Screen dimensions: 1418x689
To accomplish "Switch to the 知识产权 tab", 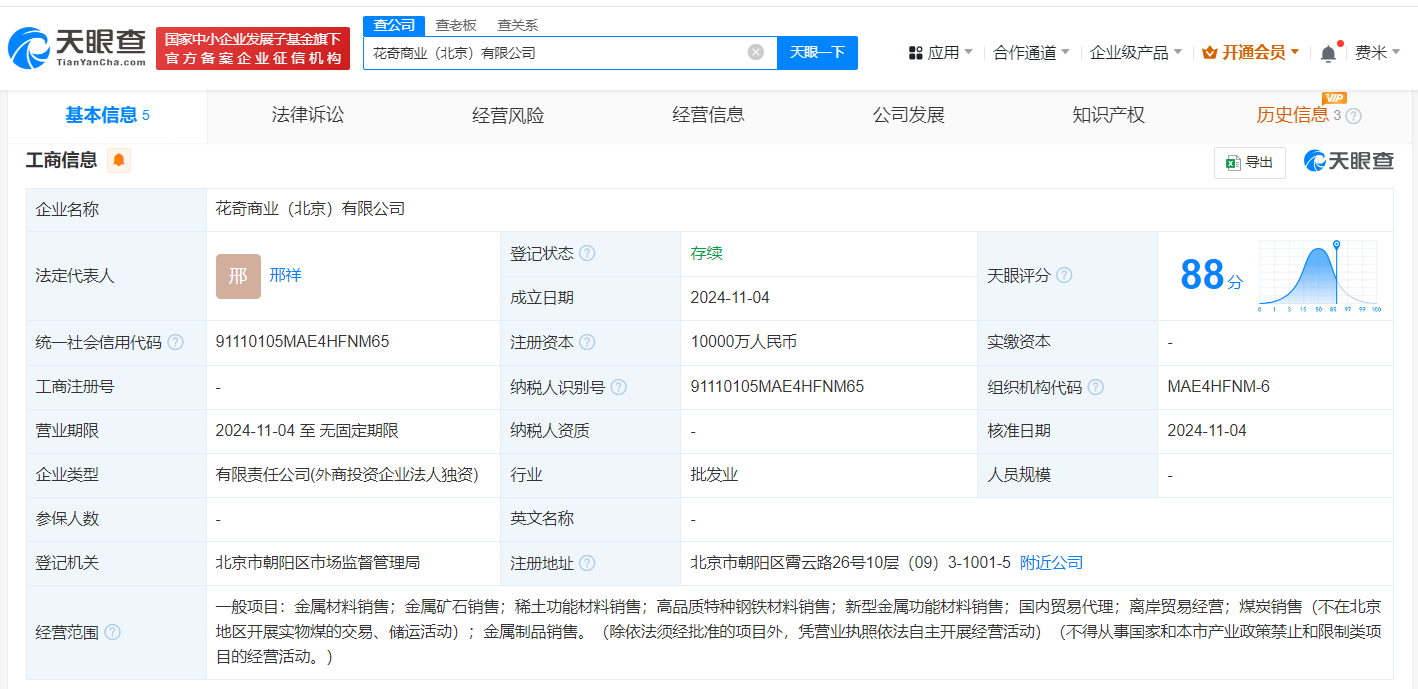I will point(1108,115).
